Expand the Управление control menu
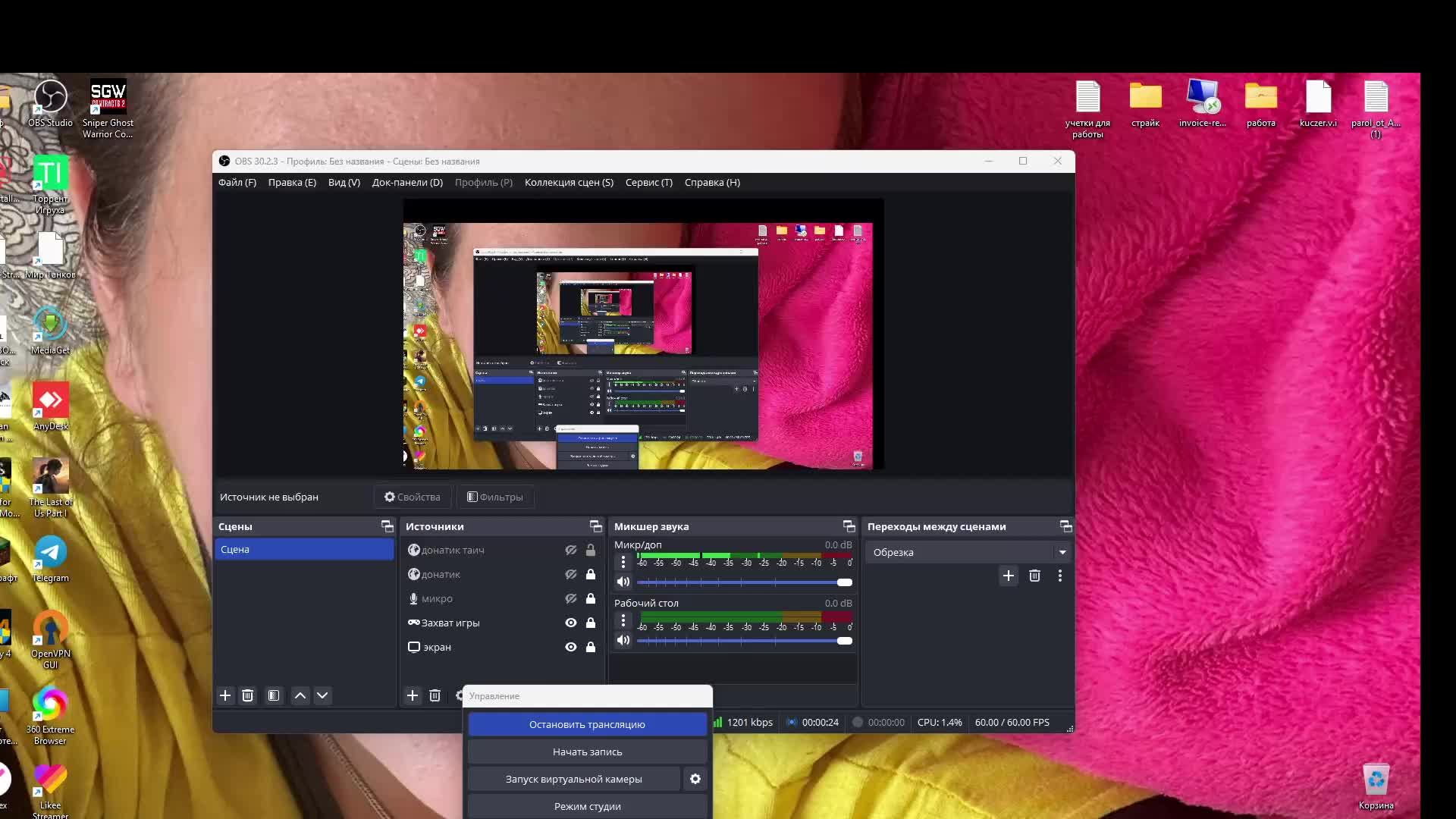Image resolution: width=1456 pixels, height=819 pixels. tap(588, 695)
